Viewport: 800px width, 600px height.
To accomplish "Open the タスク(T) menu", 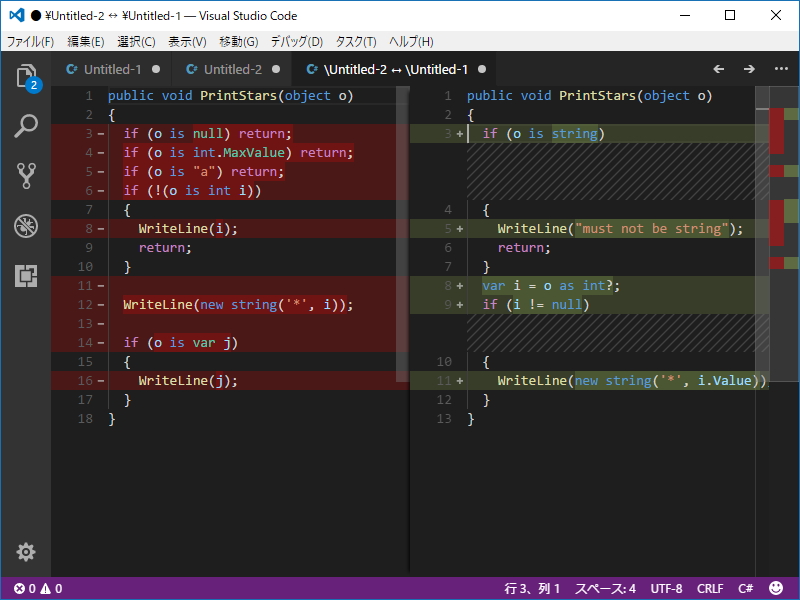I will [356, 41].
